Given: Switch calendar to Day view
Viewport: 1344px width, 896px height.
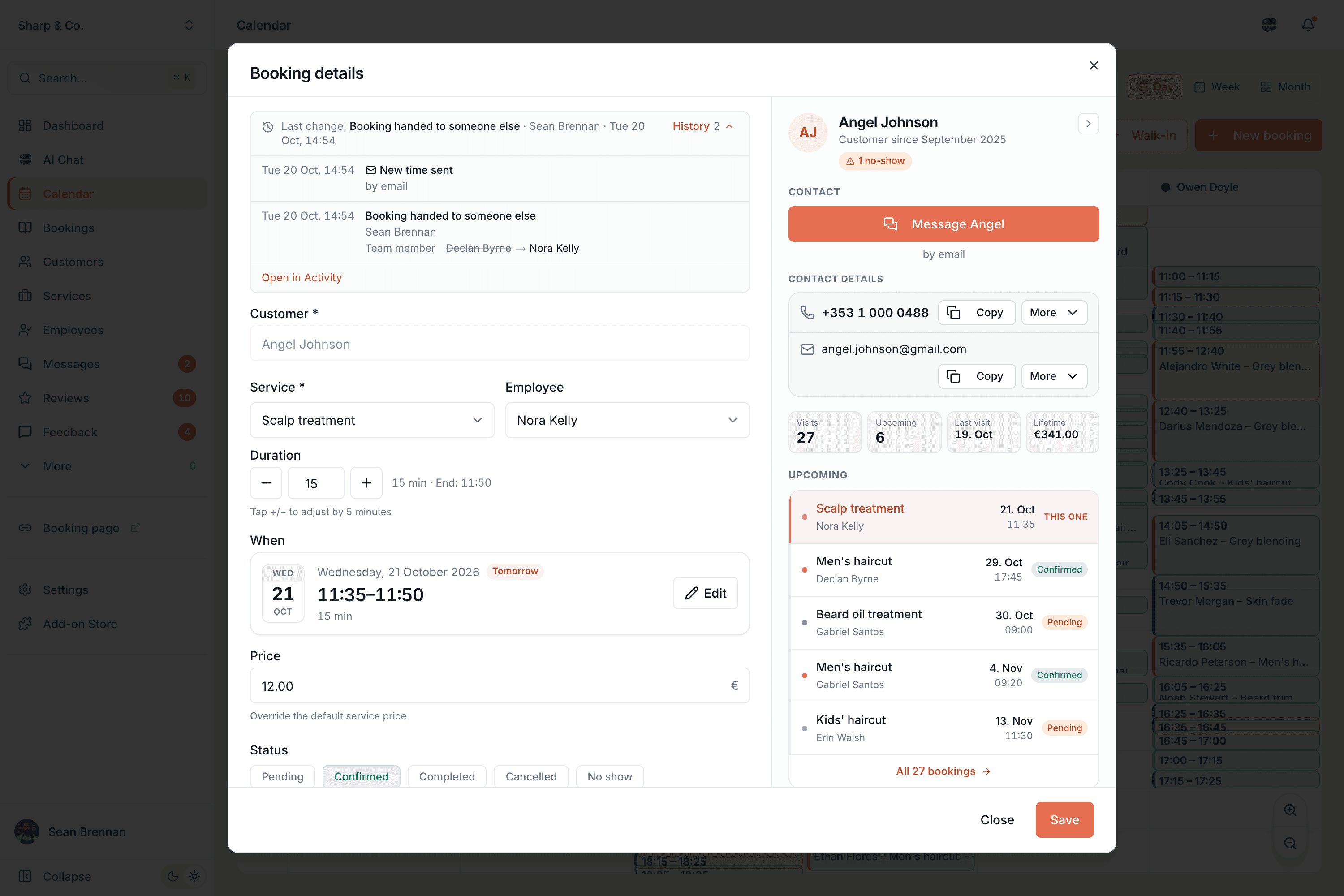Looking at the screenshot, I should (1155, 87).
